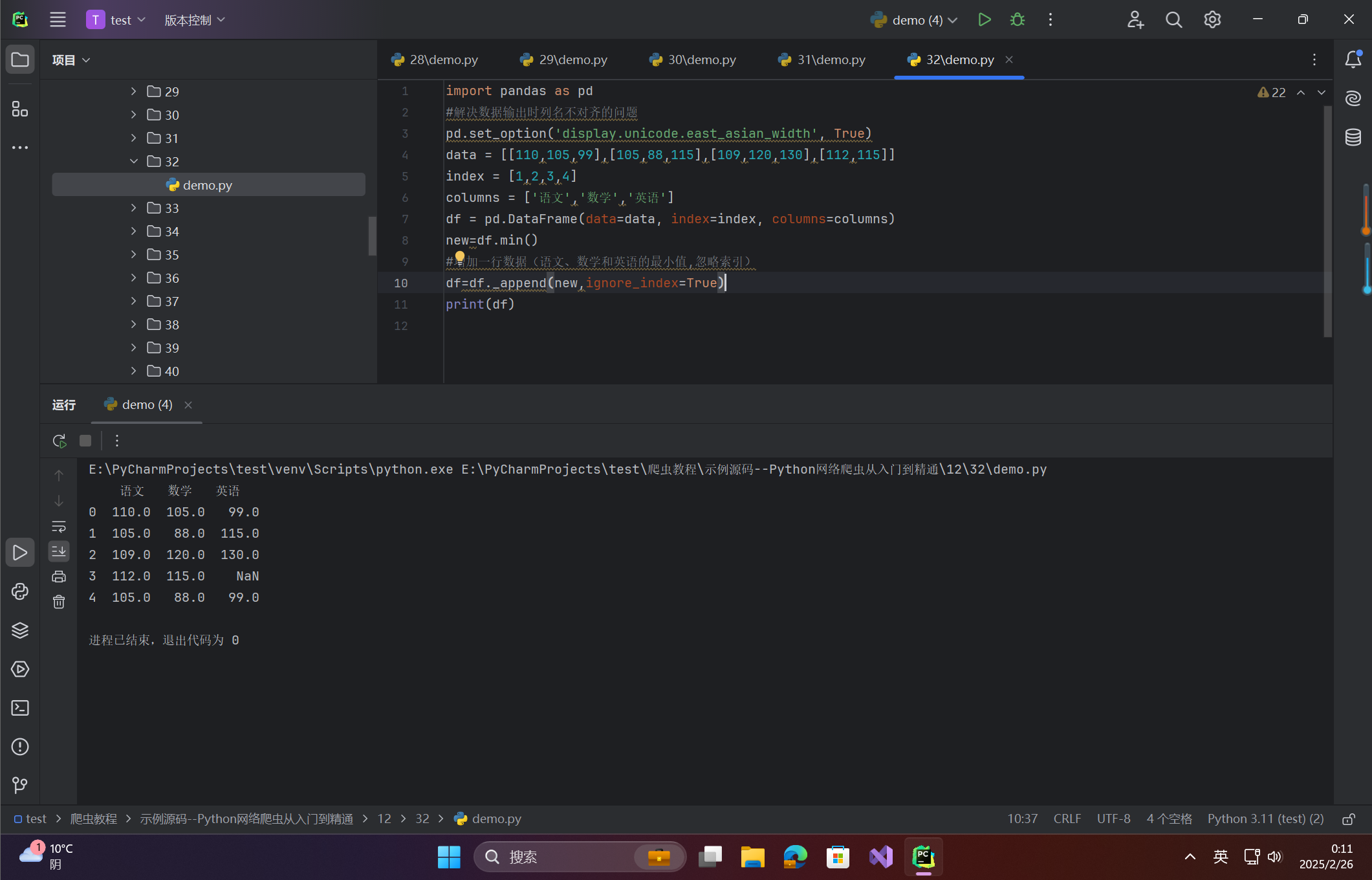Close the demo (4) run tab

(188, 405)
